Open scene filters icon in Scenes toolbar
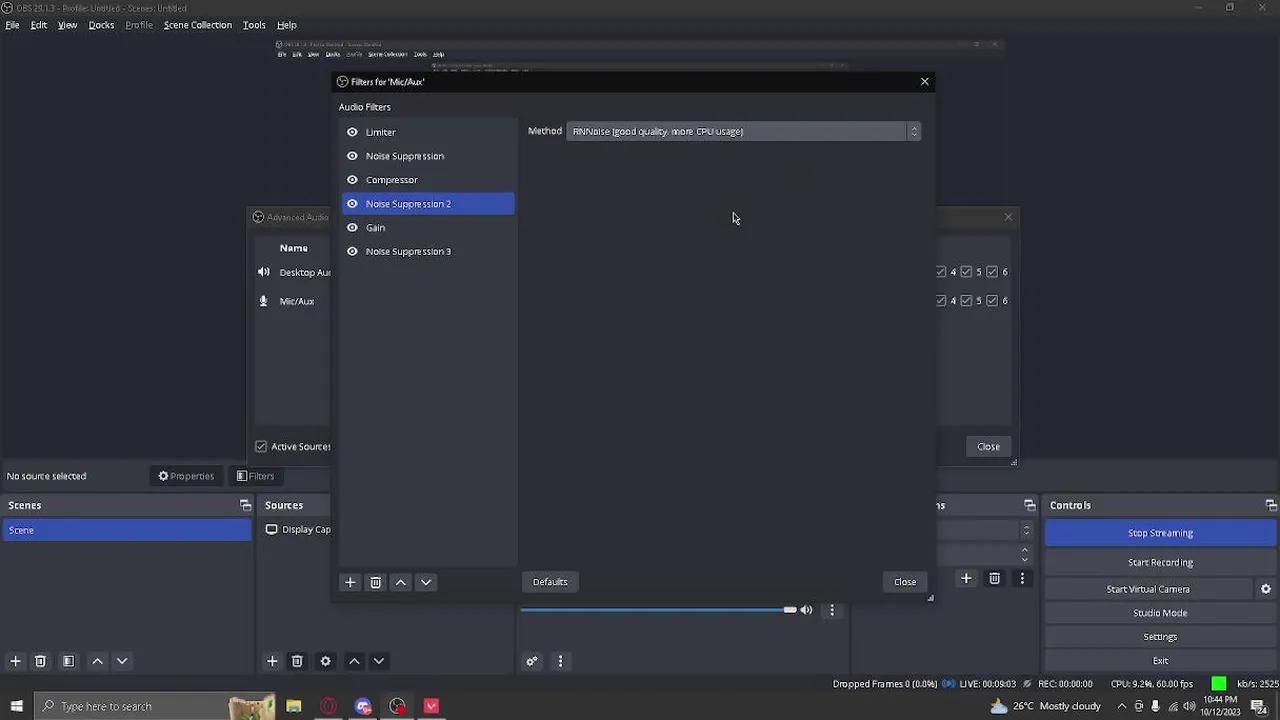1280x720 pixels. [x=68, y=661]
